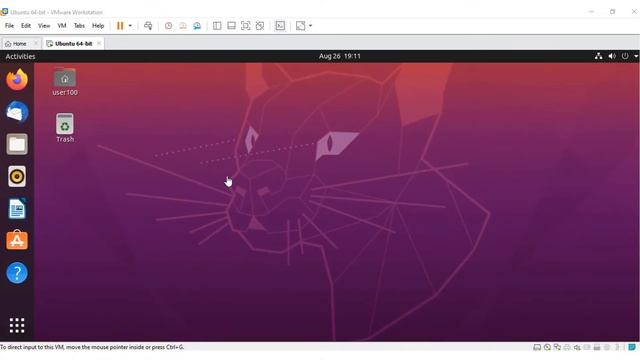The image size is (640, 360).
Task: Open the Ubuntu Activities overview
Action: [x=20, y=56]
